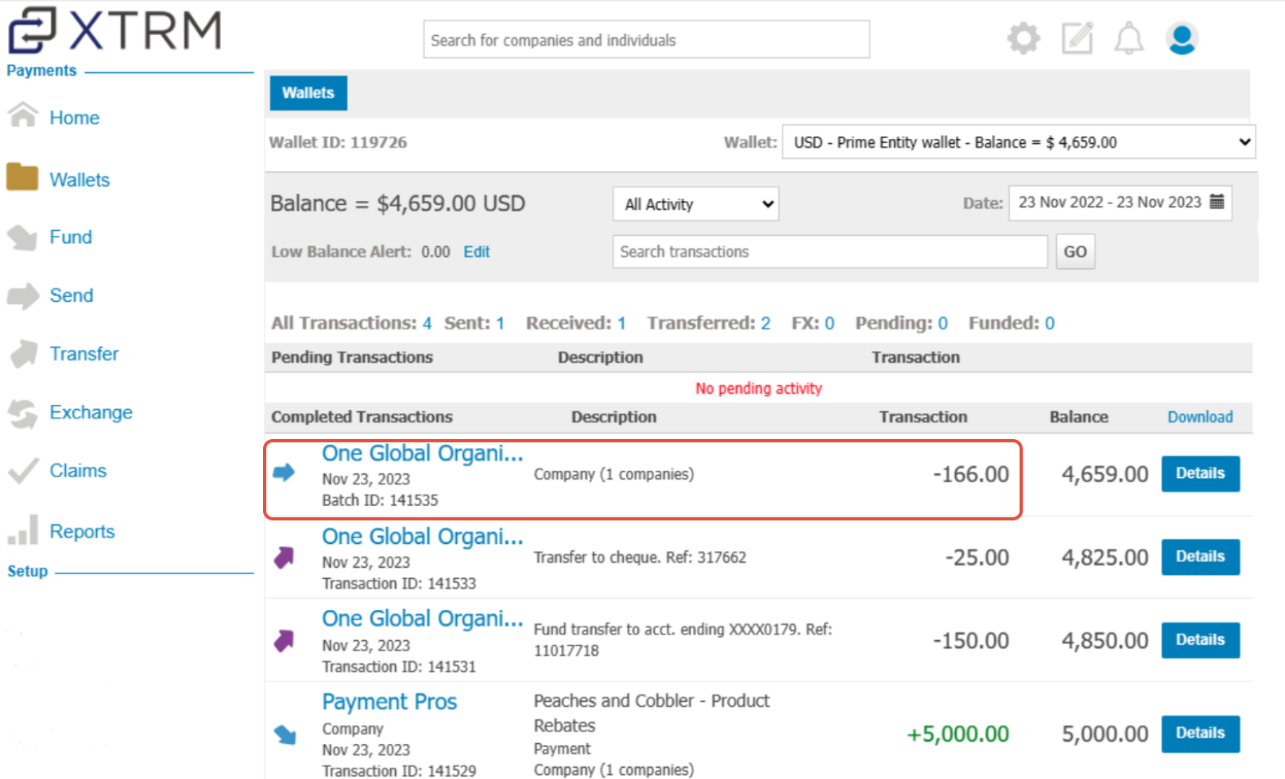Open Reports in sidebar menu

82,532
